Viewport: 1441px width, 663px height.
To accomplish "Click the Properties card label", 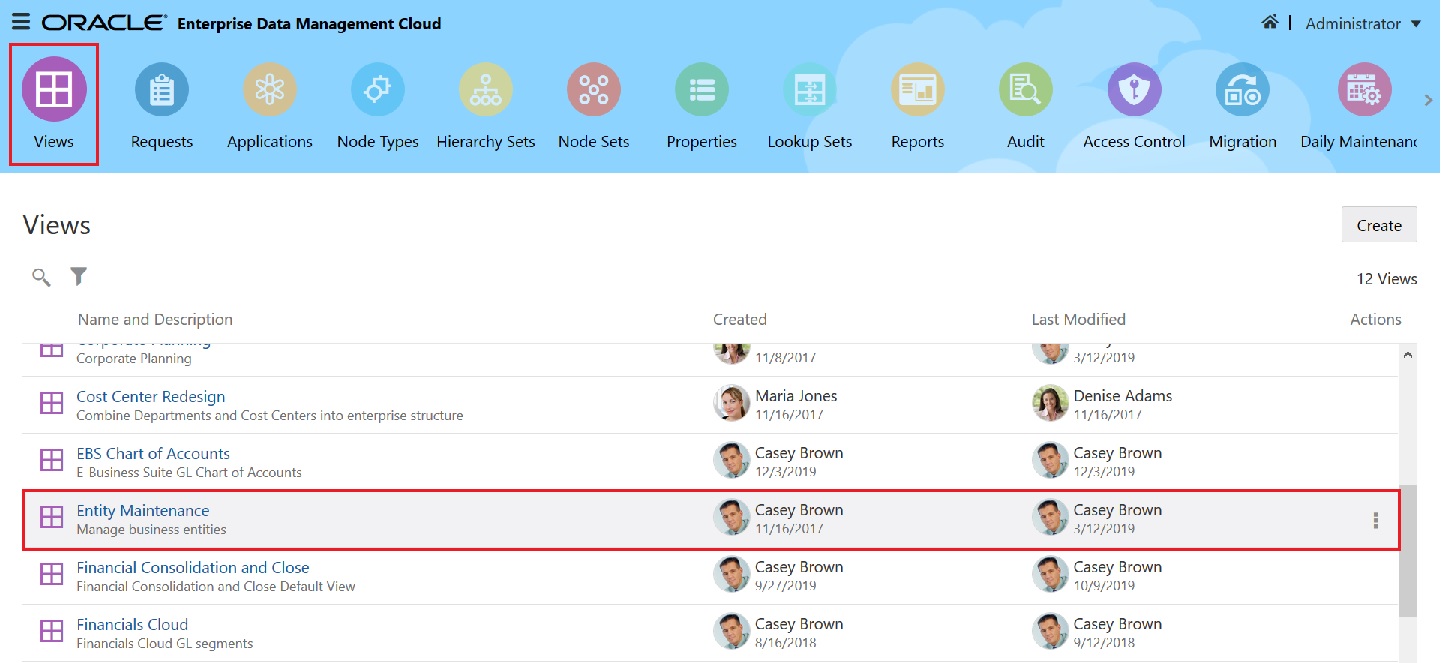I will [x=702, y=142].
